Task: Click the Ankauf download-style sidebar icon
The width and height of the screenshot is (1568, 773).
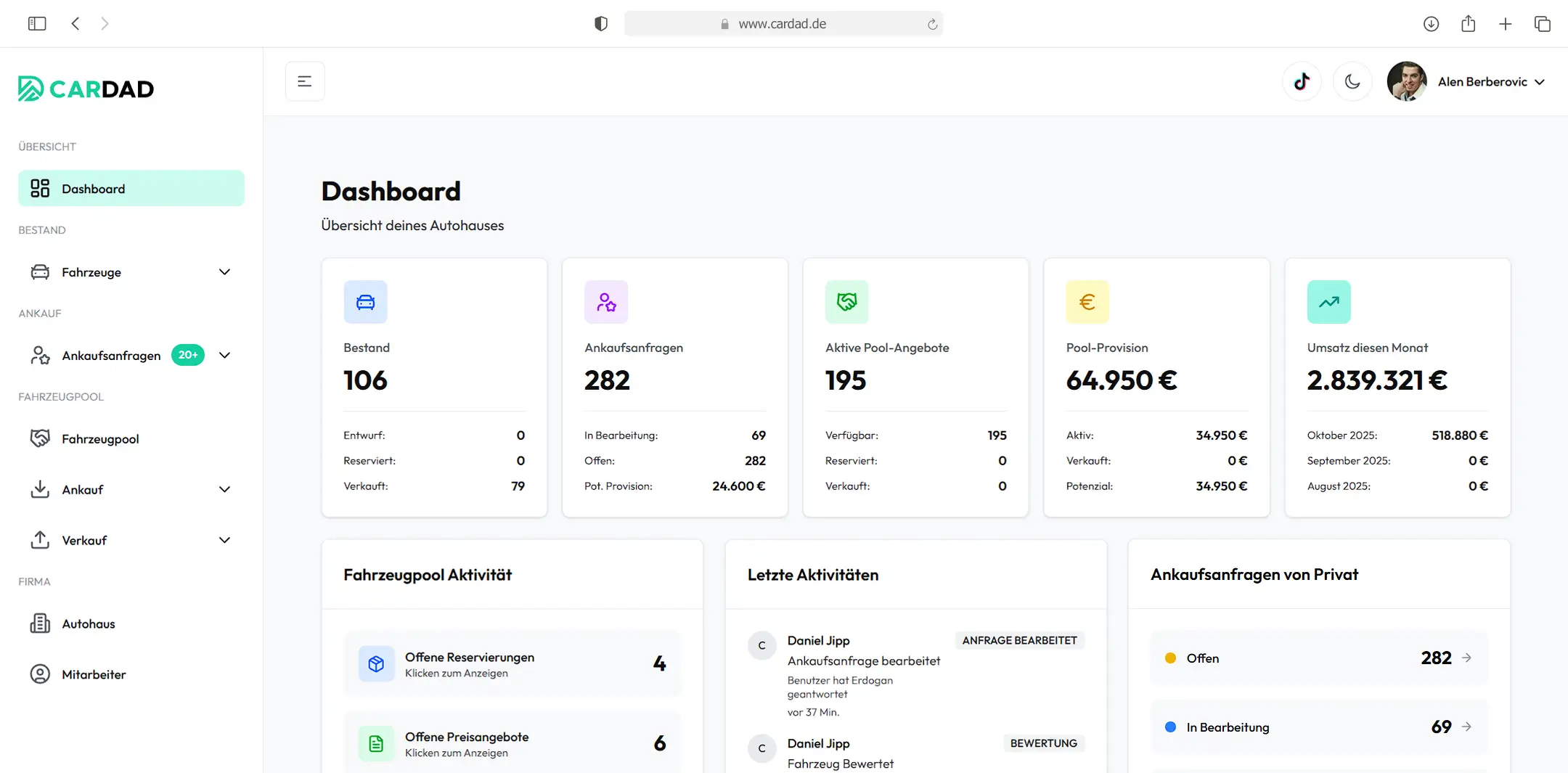Action: coord(40,489)
